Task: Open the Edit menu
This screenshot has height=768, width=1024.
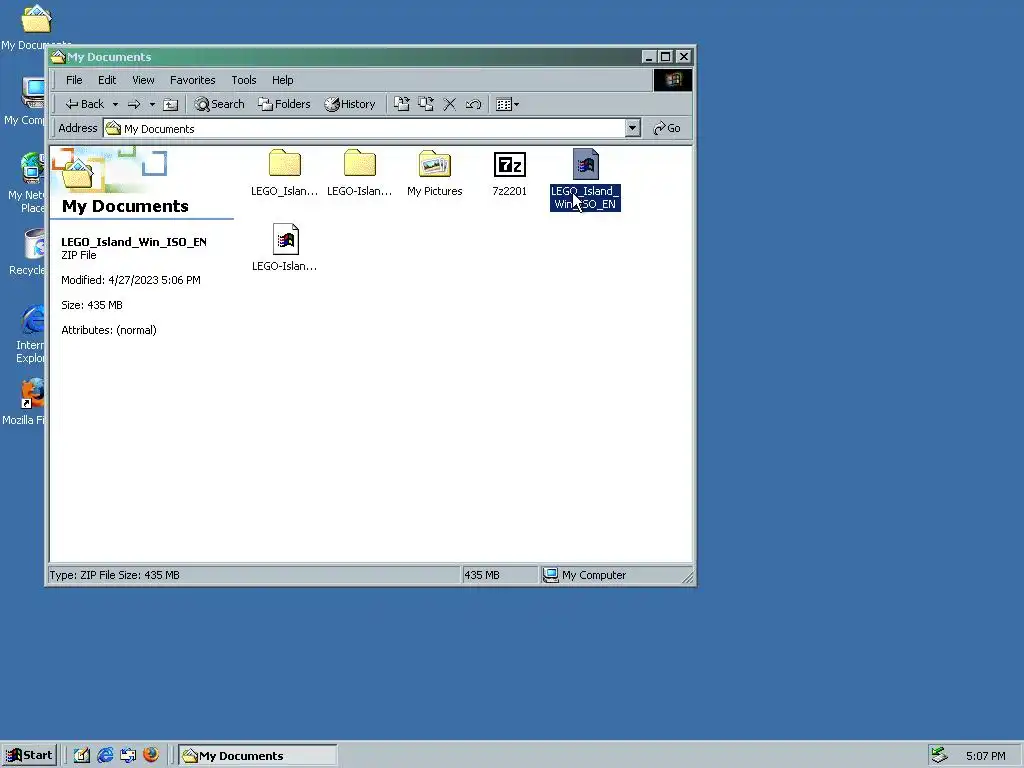Action: tap(106, 80)
